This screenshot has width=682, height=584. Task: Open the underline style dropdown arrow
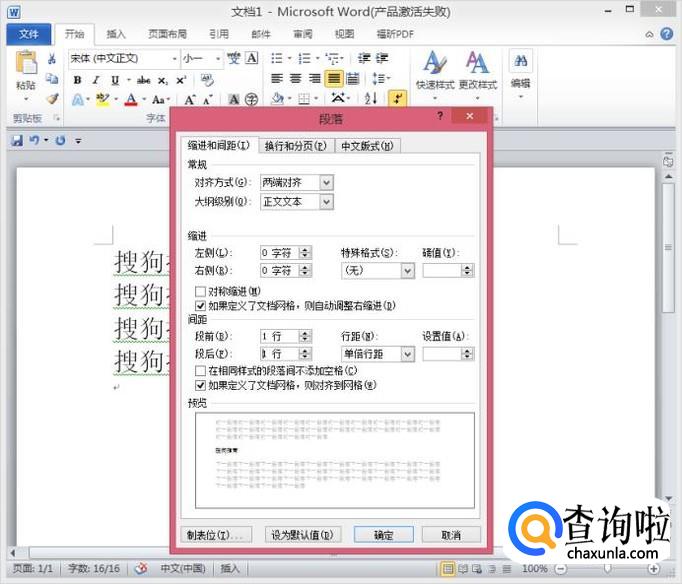click(x=128, y=80)
